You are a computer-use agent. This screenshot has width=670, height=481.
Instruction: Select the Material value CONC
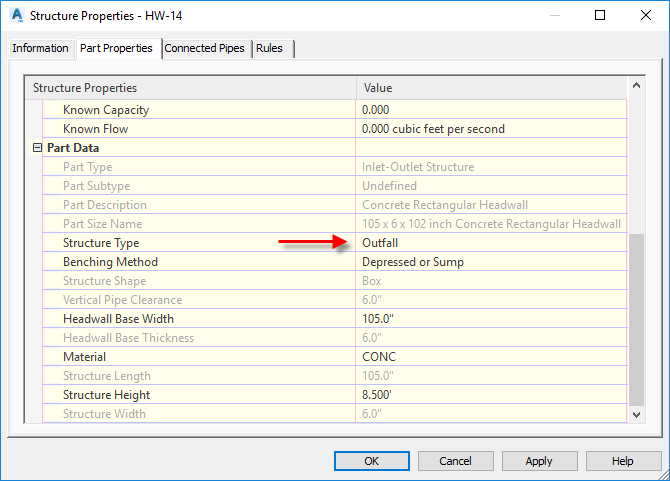point(490,357)
